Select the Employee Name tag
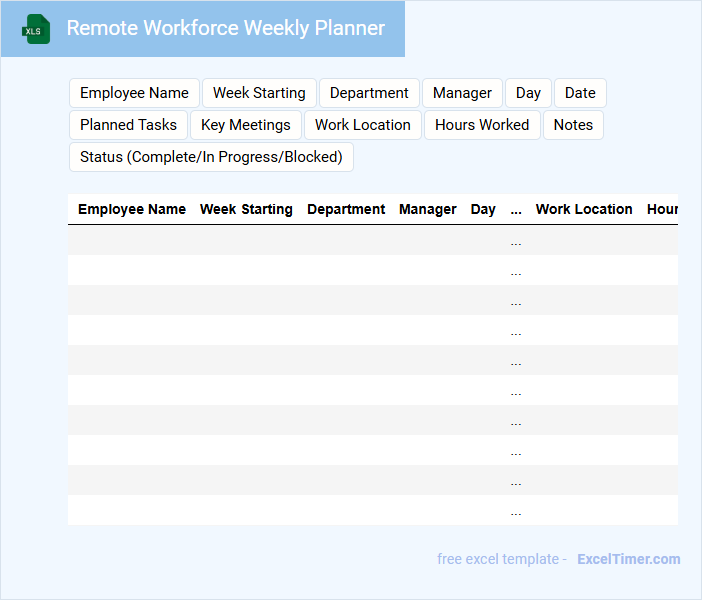Viewport: 702px width, 600px height. [134, 93]
